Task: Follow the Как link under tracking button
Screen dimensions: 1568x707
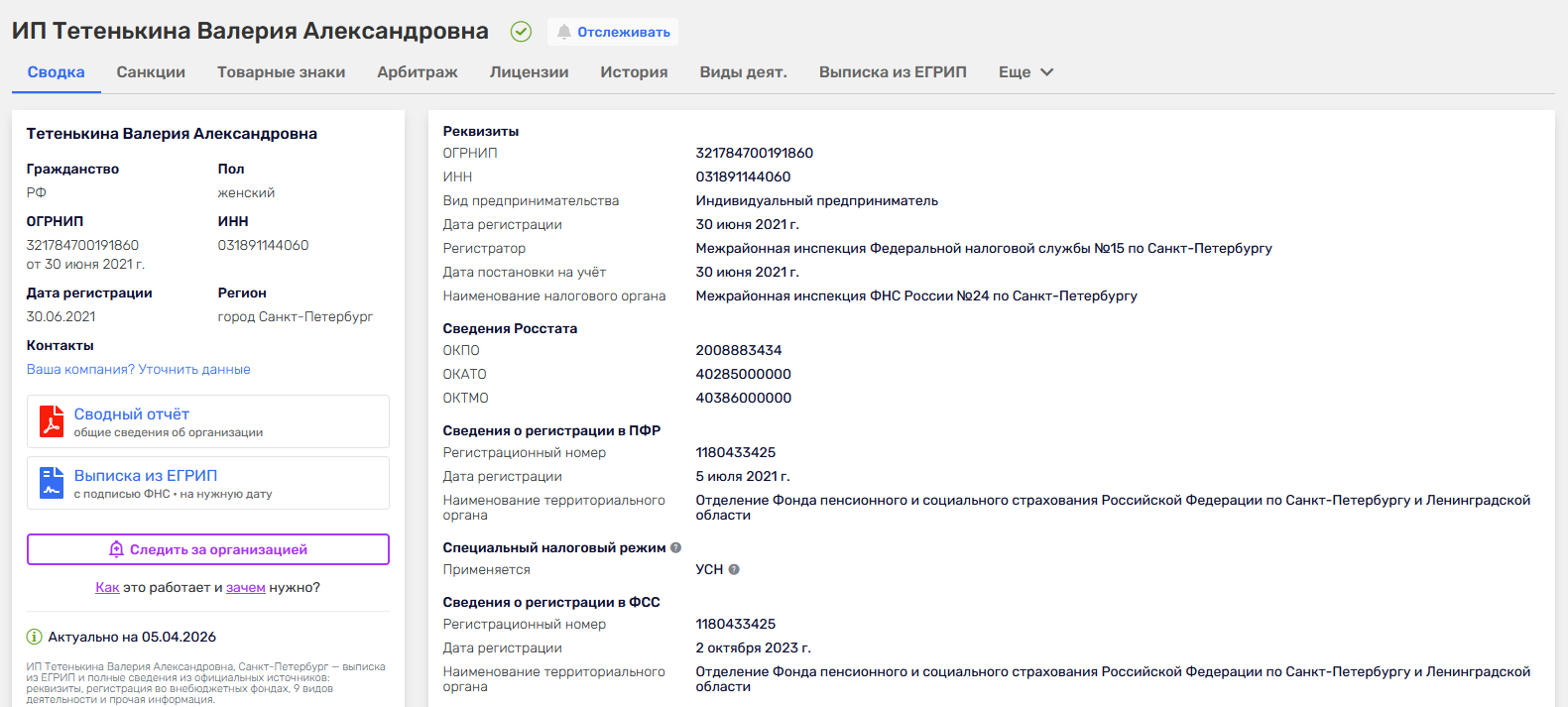Action: pos(107,587)
